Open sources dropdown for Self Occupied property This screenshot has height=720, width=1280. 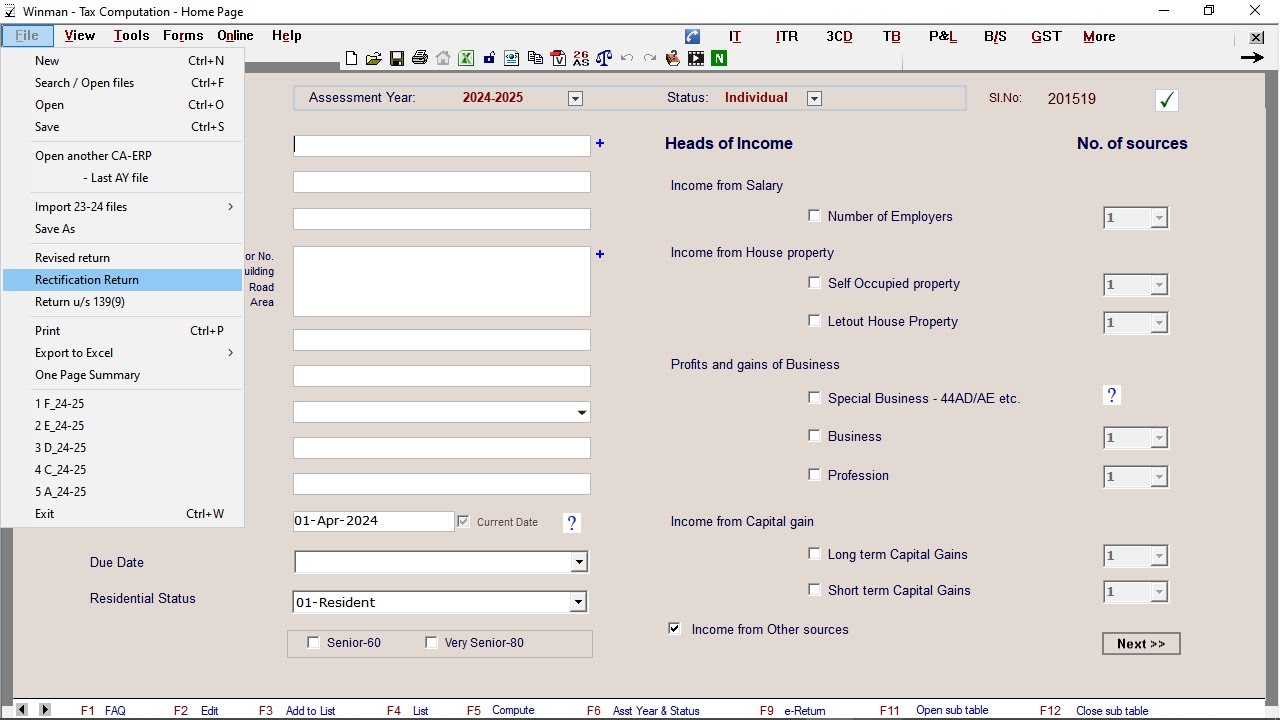coord(1159,285)
